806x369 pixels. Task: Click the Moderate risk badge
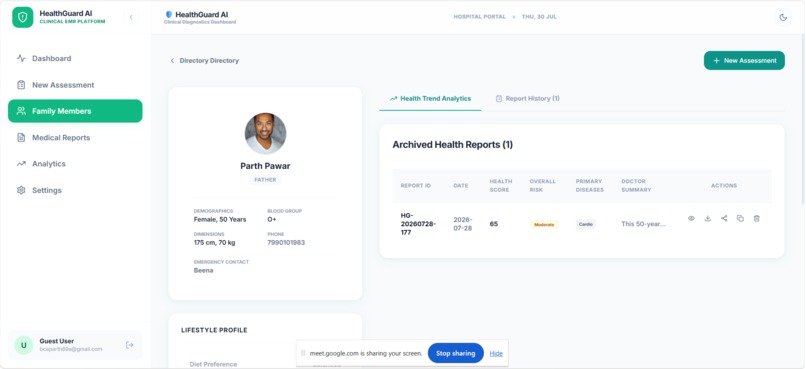(x=544, y=225)
